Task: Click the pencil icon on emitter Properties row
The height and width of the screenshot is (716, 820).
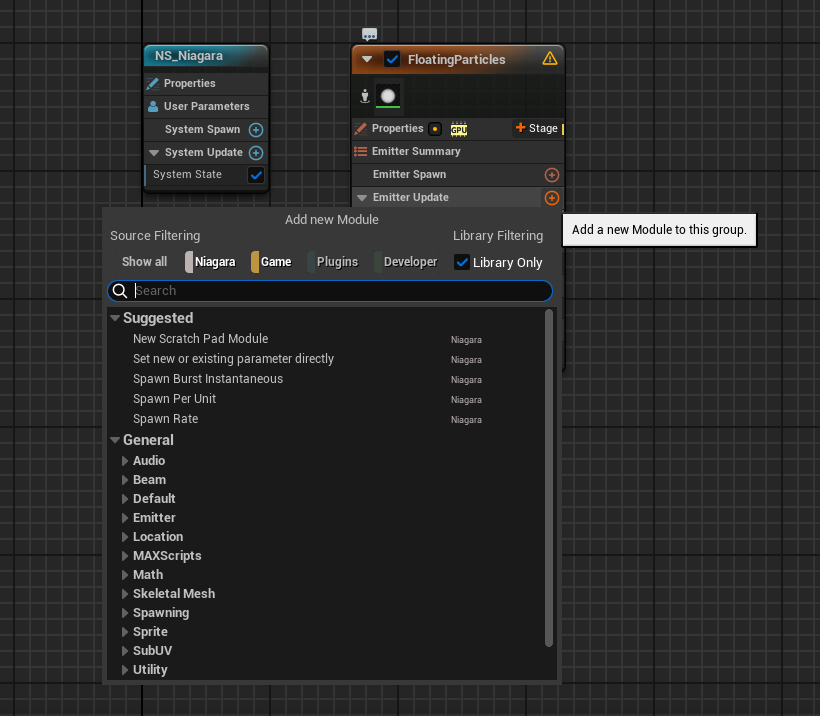Action: pyautogui.click(x=361, y=129)
